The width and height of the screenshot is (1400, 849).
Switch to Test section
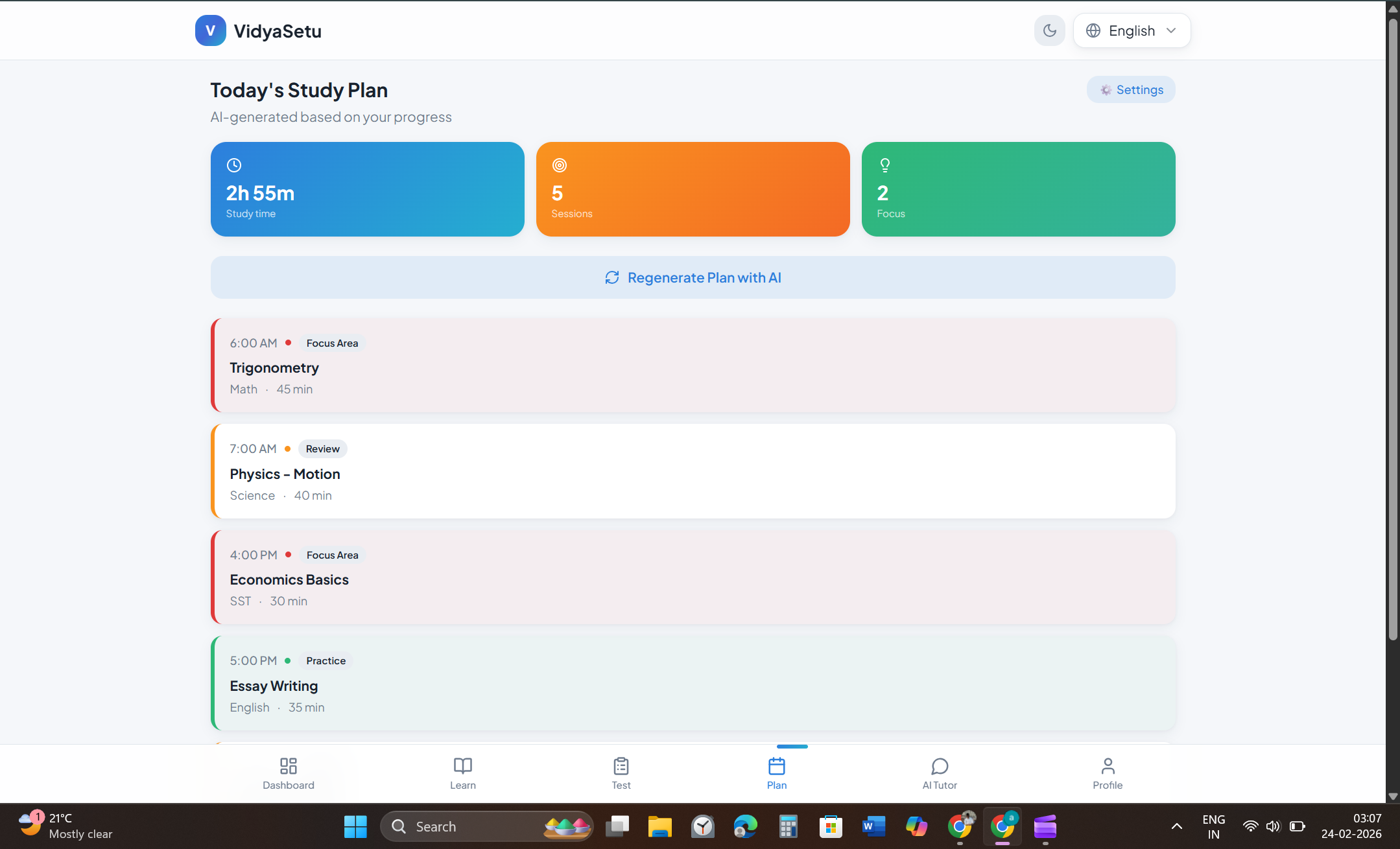[621, 773]
